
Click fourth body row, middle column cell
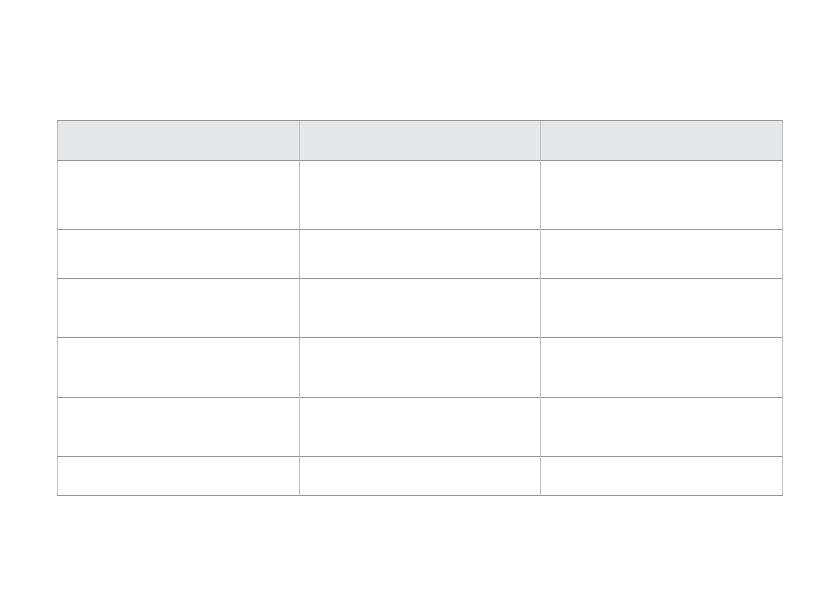tap(420, 367)
